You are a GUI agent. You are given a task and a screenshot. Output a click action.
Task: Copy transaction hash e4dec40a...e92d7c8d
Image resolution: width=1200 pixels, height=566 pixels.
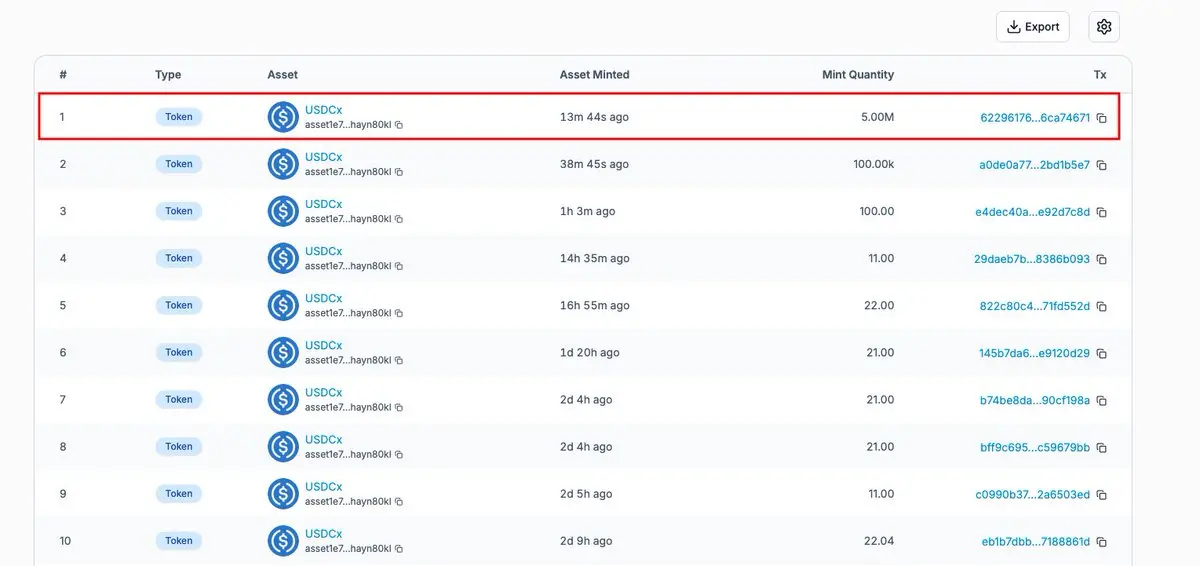[x=1101, y=212]
